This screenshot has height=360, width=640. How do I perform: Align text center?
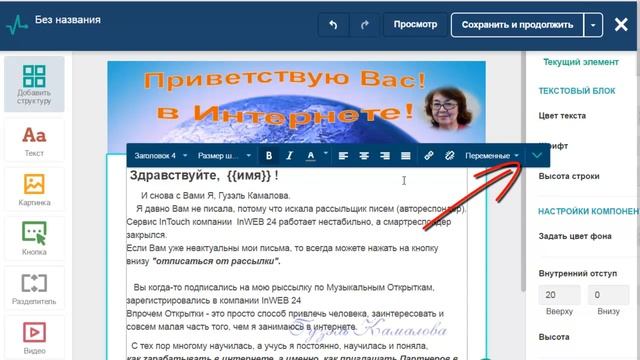click(x=364, y=156)
